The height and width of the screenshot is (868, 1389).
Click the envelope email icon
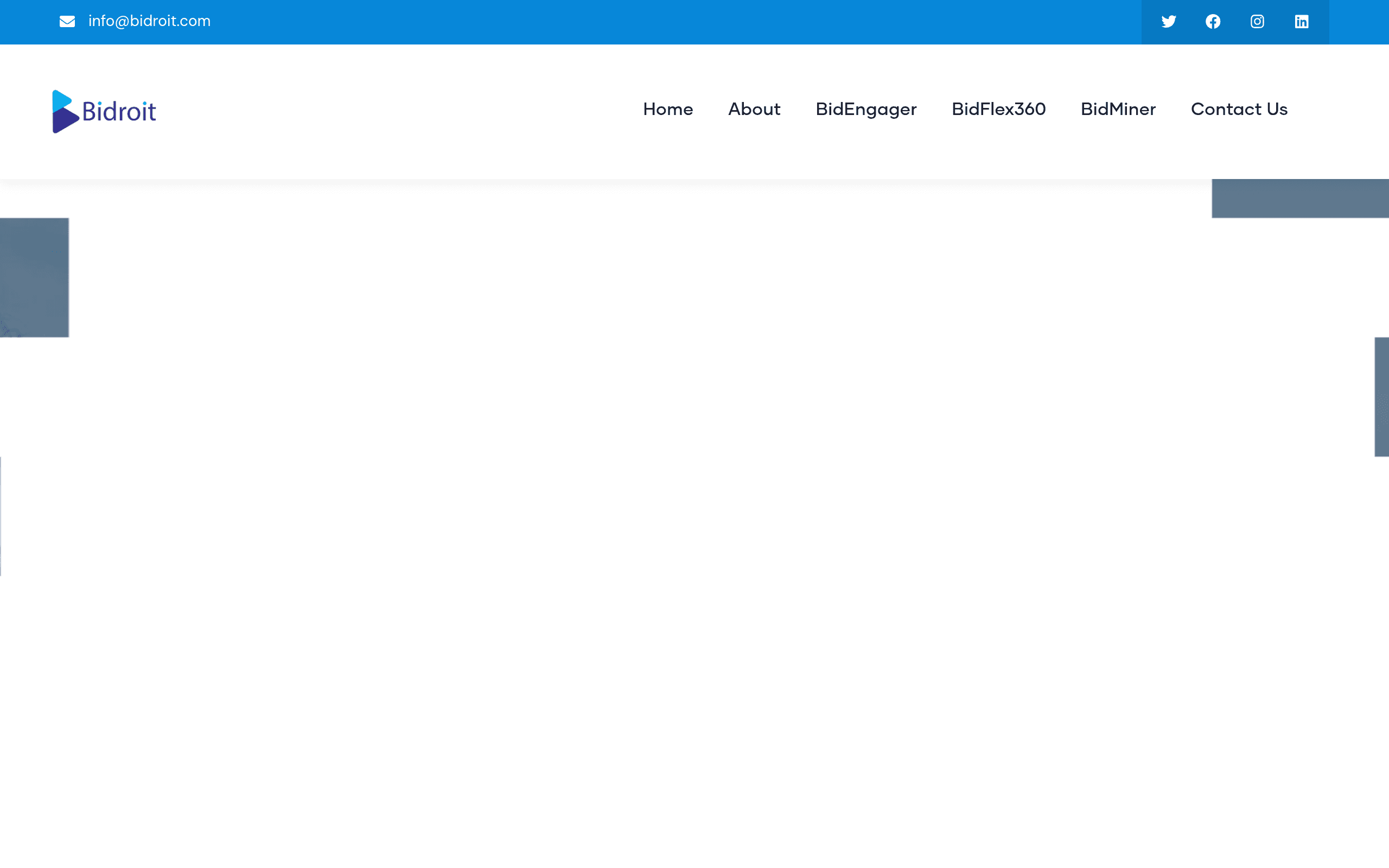point(67,22)
